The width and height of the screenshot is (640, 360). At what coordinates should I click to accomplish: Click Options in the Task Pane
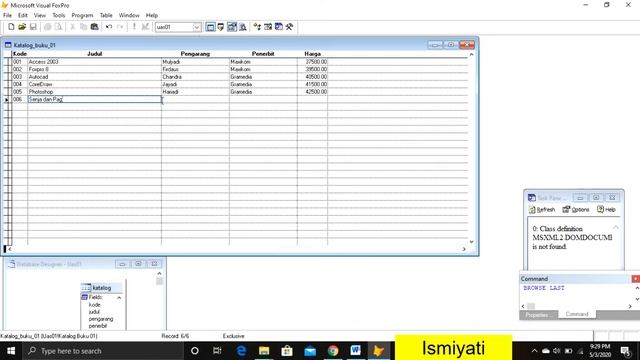[x=576, y=210]
